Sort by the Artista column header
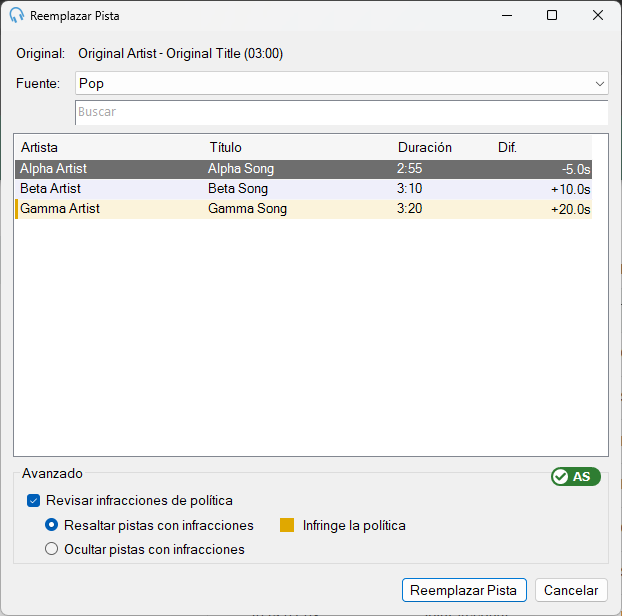622x616 pixels. pos(39,148)
